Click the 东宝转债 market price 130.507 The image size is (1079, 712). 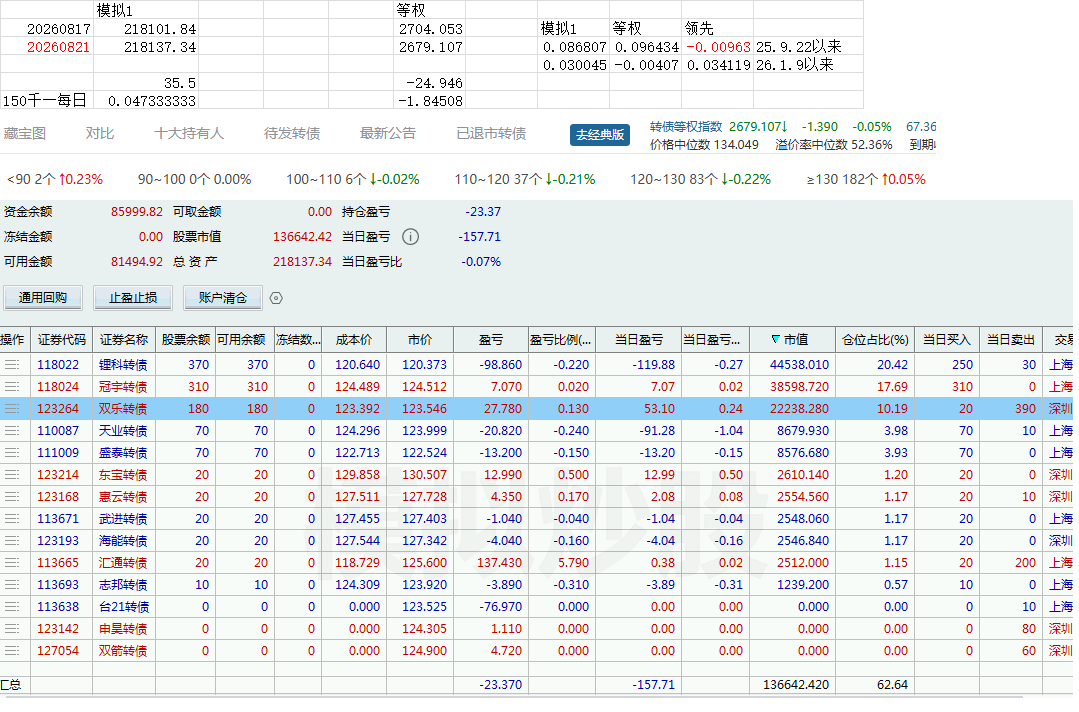425,475
